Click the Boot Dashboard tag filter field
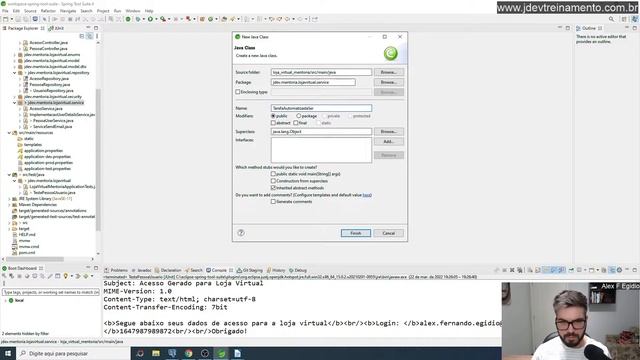 click(x=51, y=292)
